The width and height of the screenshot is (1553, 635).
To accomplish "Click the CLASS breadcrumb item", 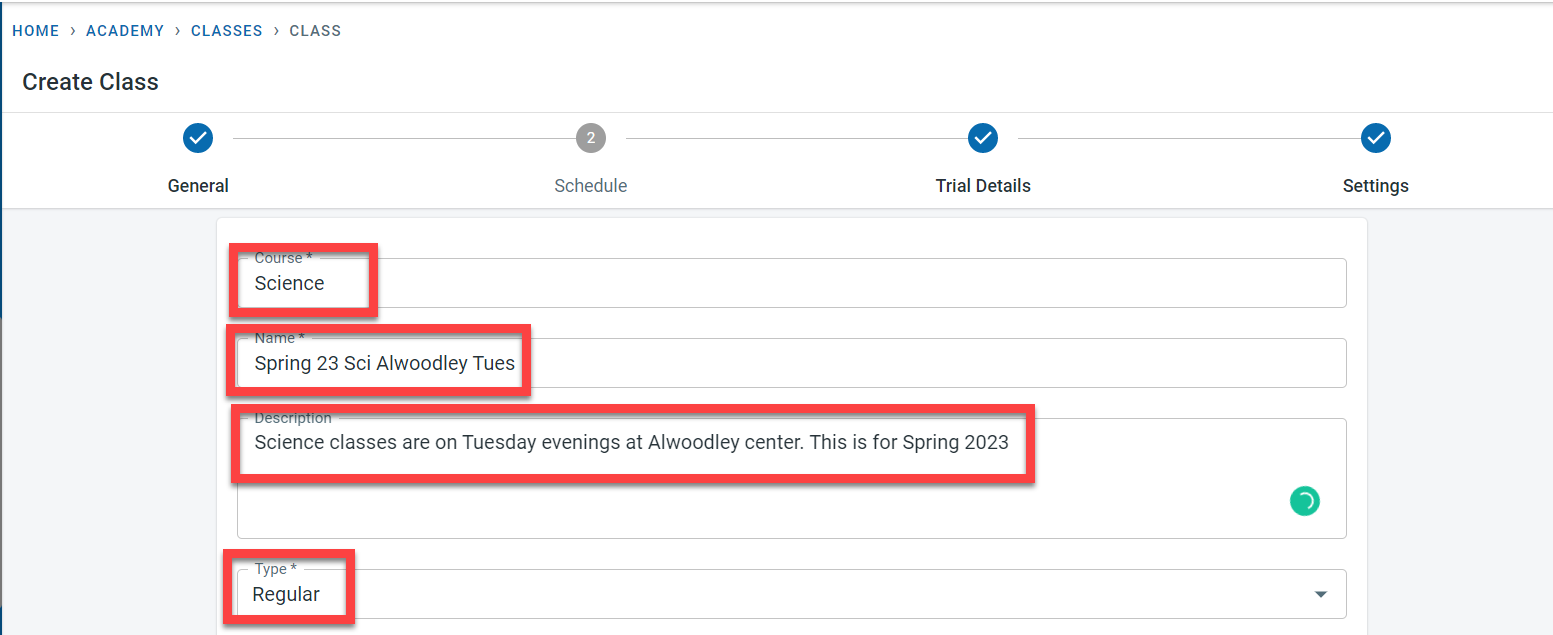I will pyautogui.click(x=315, y=31).
